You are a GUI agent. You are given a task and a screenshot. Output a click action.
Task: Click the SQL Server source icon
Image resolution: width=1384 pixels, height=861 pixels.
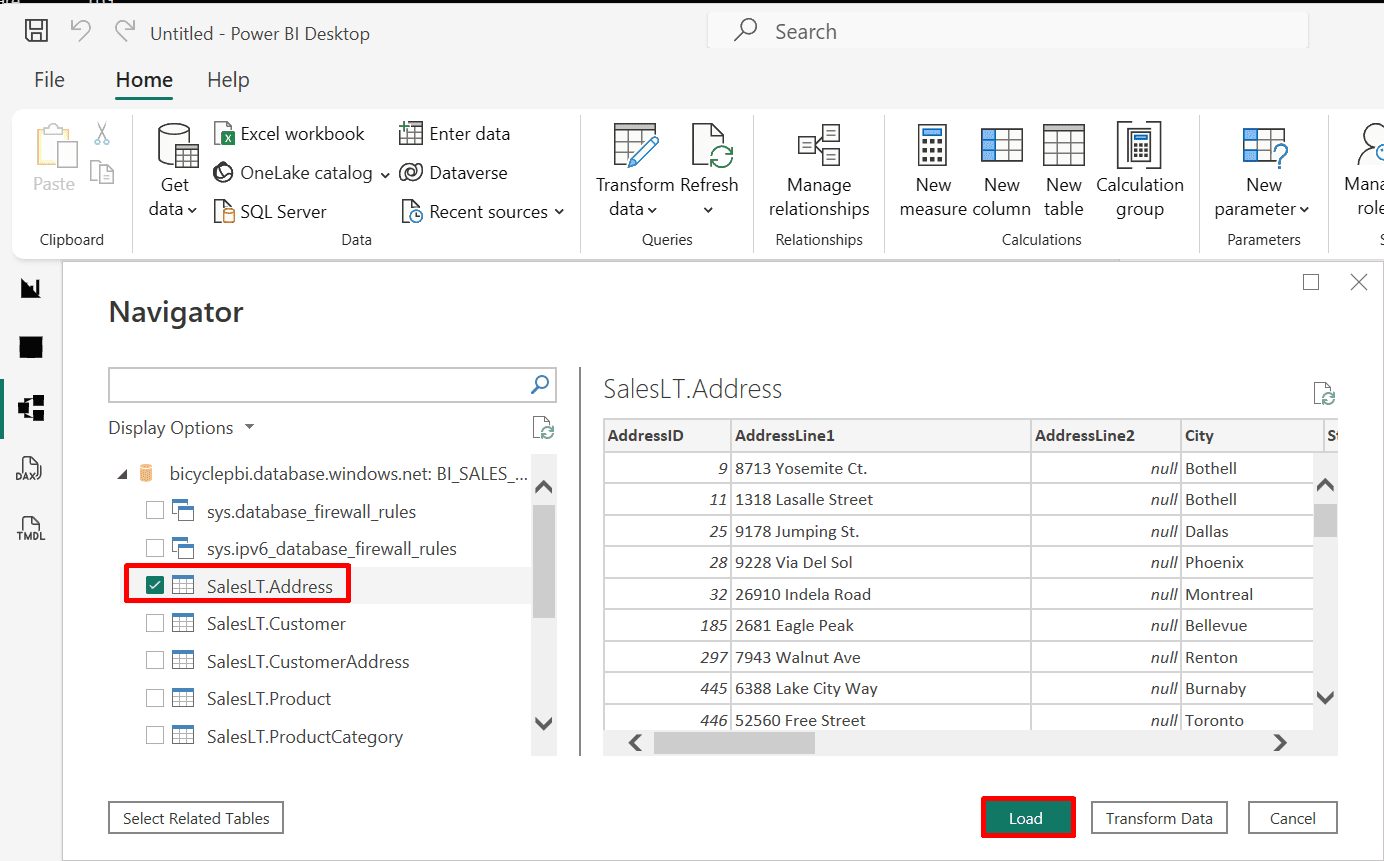(x=224, y=212)
